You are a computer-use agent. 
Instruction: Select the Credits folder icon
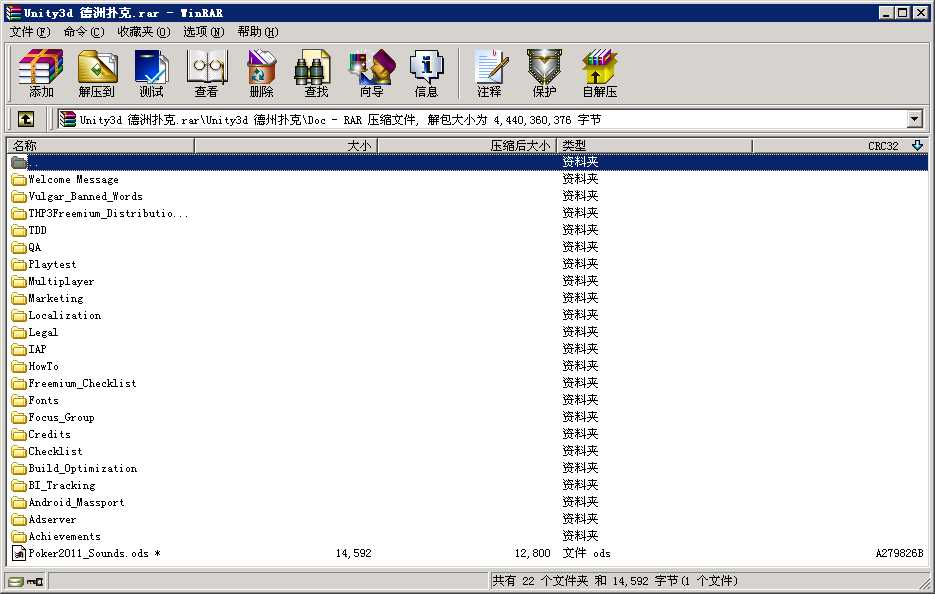(x=19, y=434)
